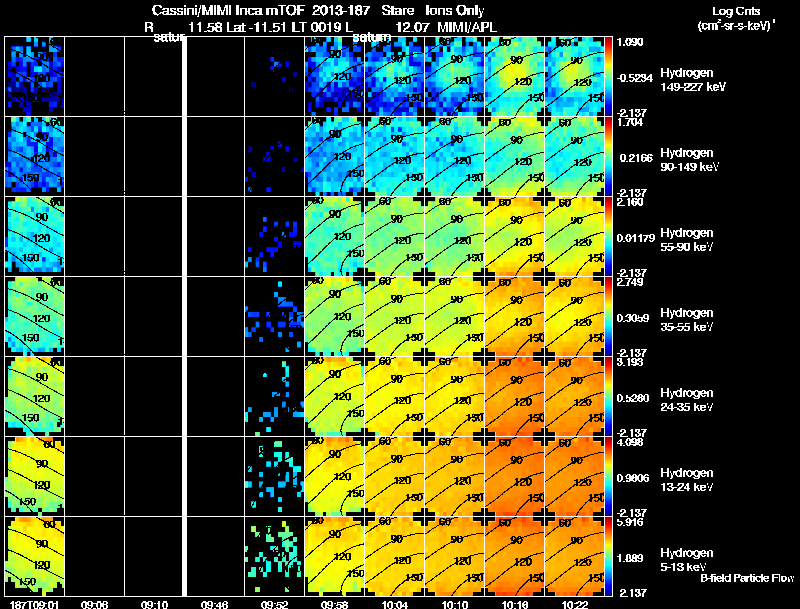Click the 55-90 keV color scale bar
This screenshot has height=609, width=800.
(x=608, y=236)
